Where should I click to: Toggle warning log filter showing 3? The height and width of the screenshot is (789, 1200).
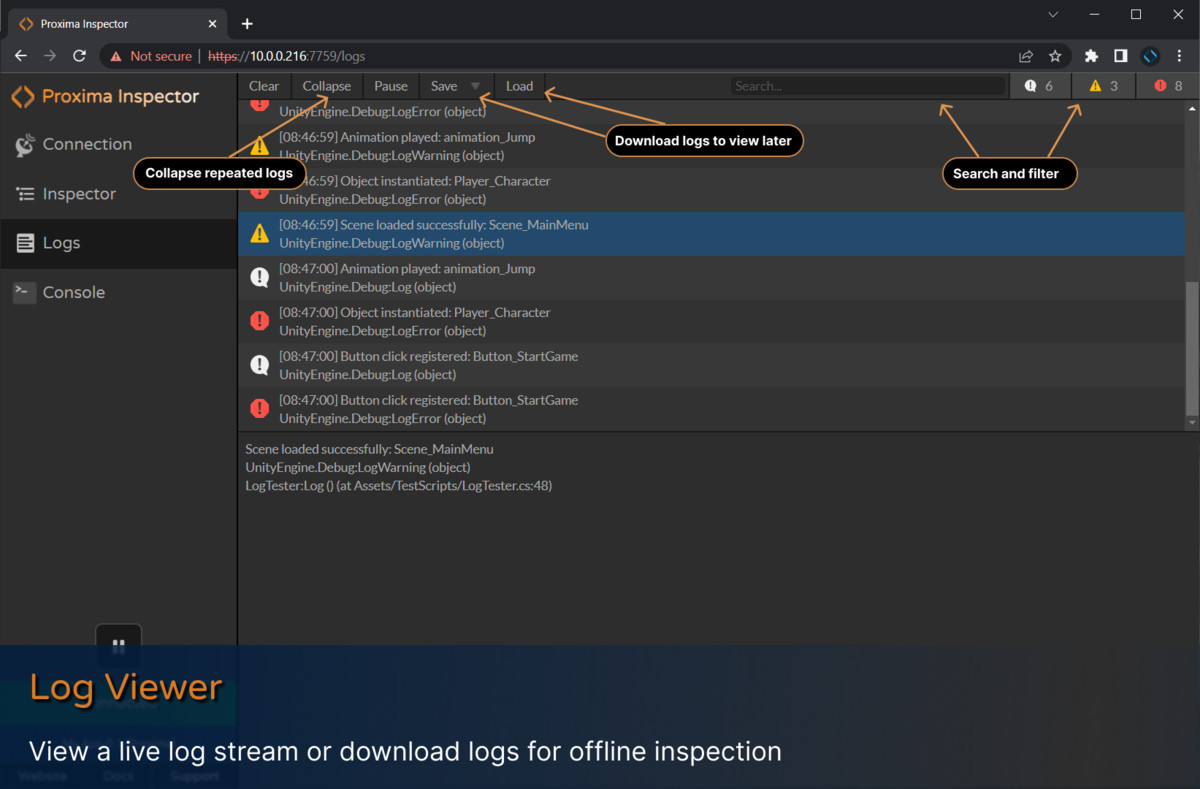(x=1104, y=86)
